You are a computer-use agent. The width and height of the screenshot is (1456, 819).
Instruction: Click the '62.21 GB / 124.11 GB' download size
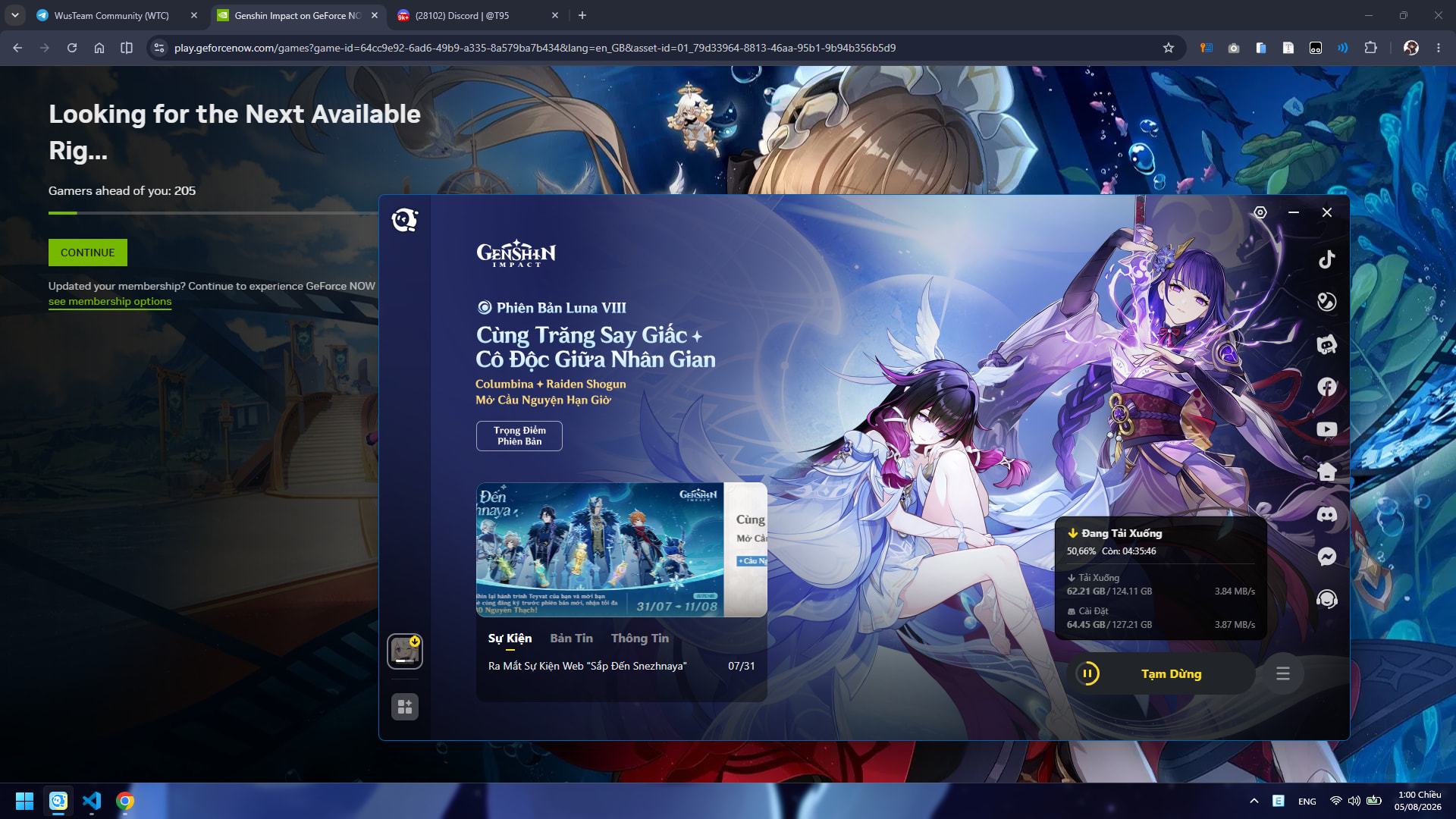pos(1109,591)
